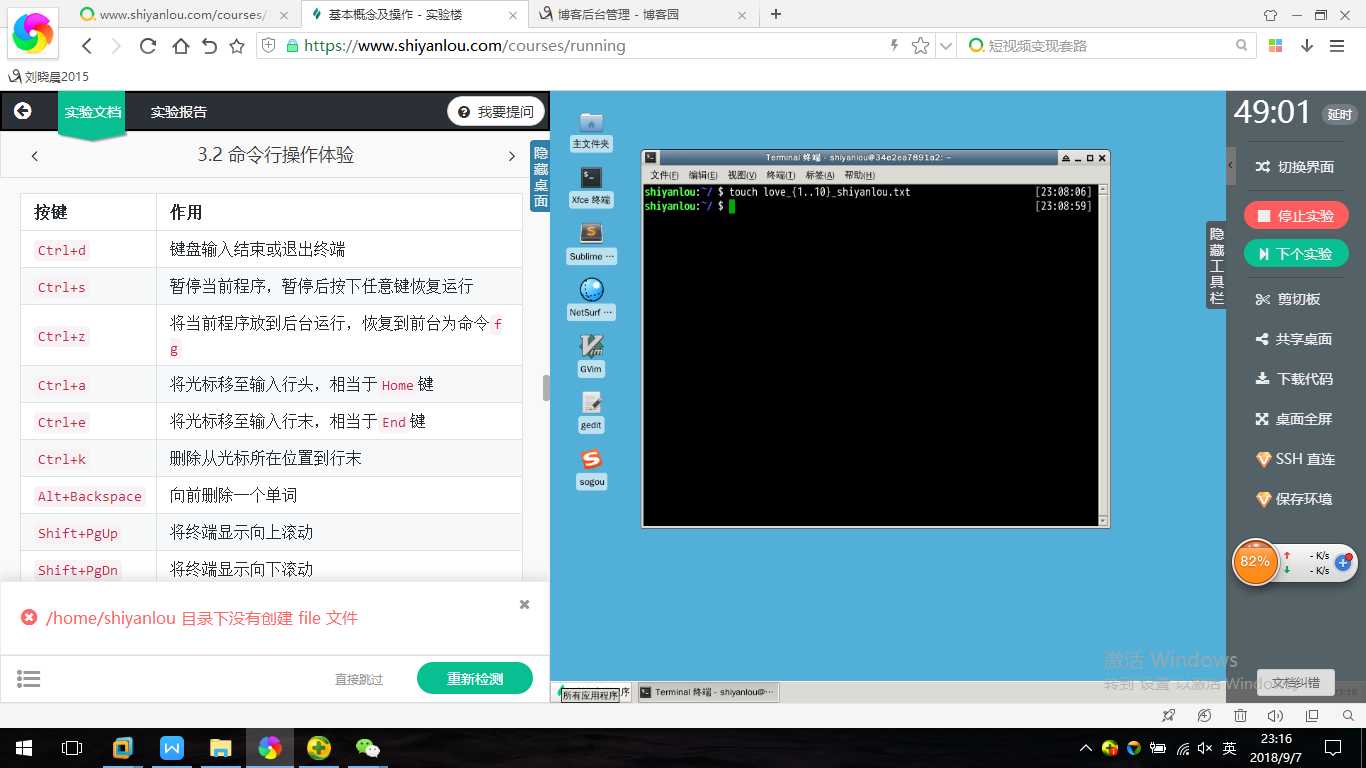Image resolution: width=1366 pixels, height=768 pixels.
Task: Open 标签(A) menu in Terminal window
Action: click(820, 175)
